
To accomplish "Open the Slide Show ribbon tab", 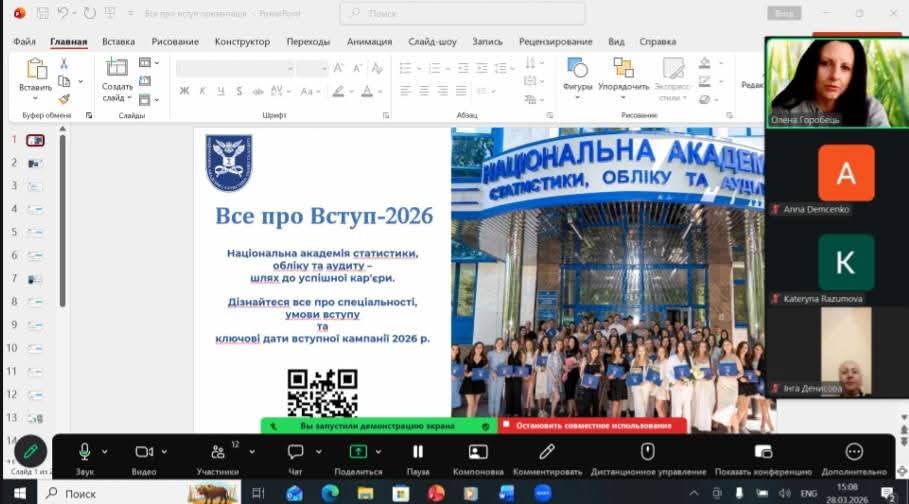I will (x=432, y=42).
